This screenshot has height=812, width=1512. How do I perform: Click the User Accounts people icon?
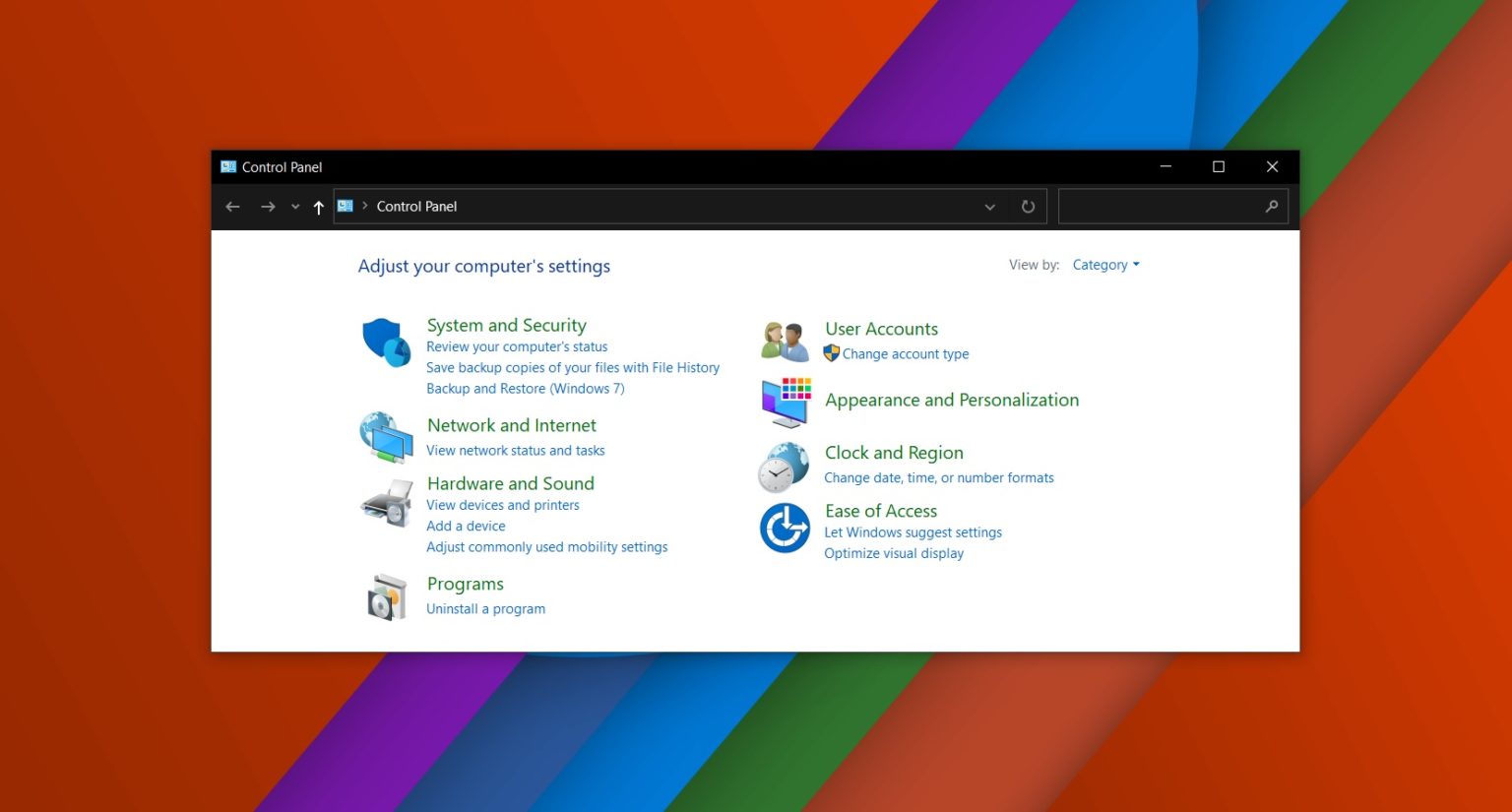coord(784,340)
